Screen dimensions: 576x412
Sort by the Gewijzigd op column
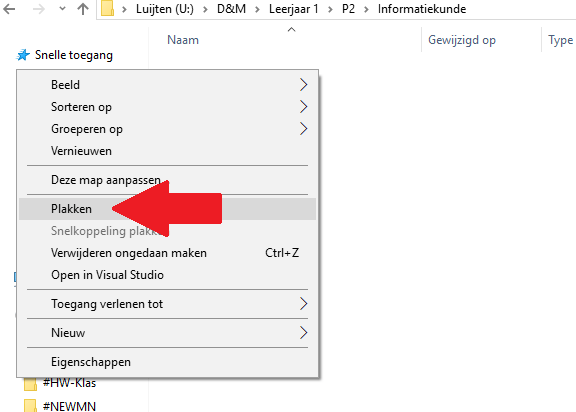tap(462, 40)
